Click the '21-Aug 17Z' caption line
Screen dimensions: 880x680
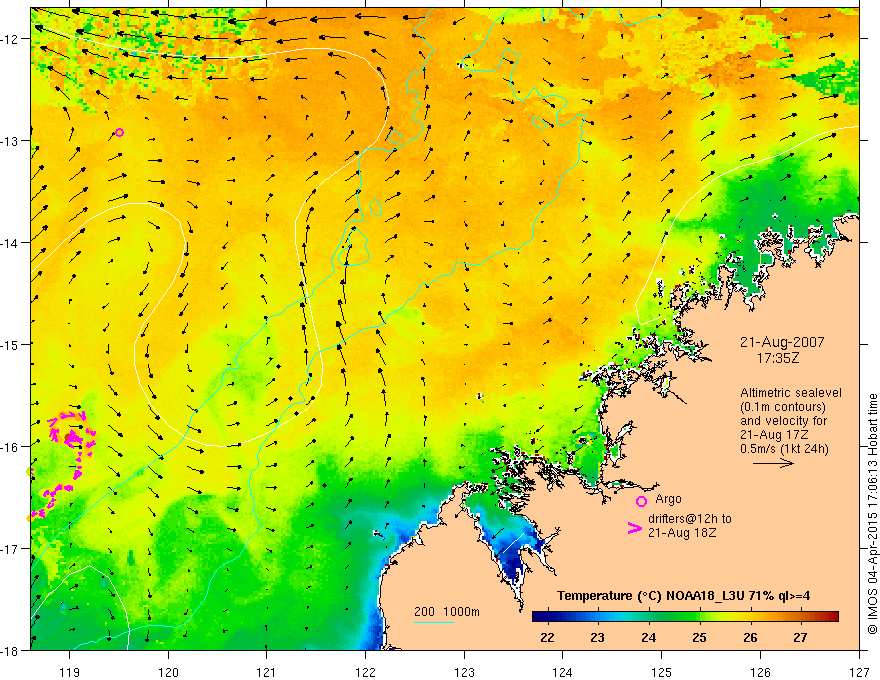pyautogui.click(x=774, y=435)
